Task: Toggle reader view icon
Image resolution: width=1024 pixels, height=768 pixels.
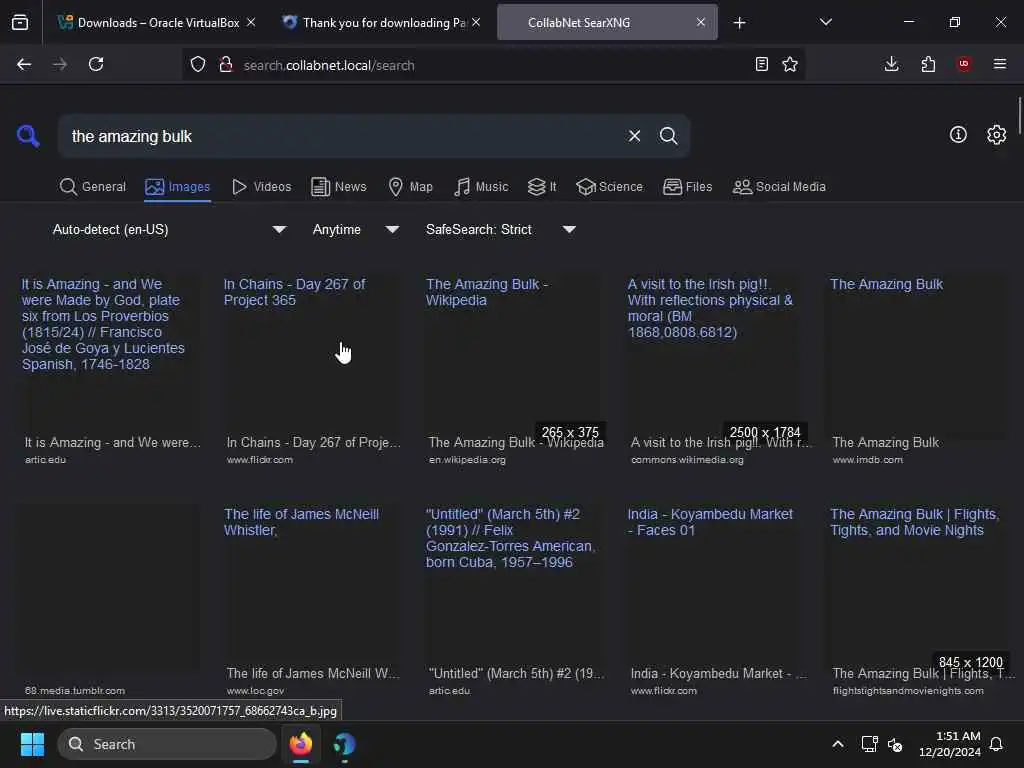Action: click(761, 65)
